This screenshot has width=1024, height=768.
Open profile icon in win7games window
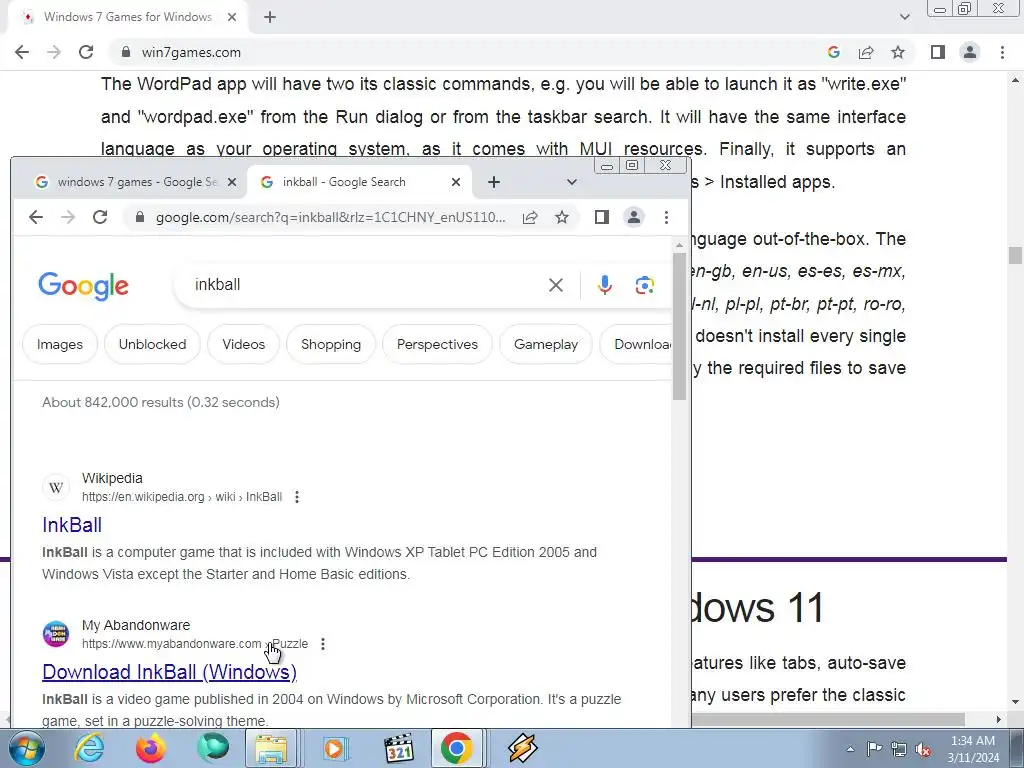point(970,52)
